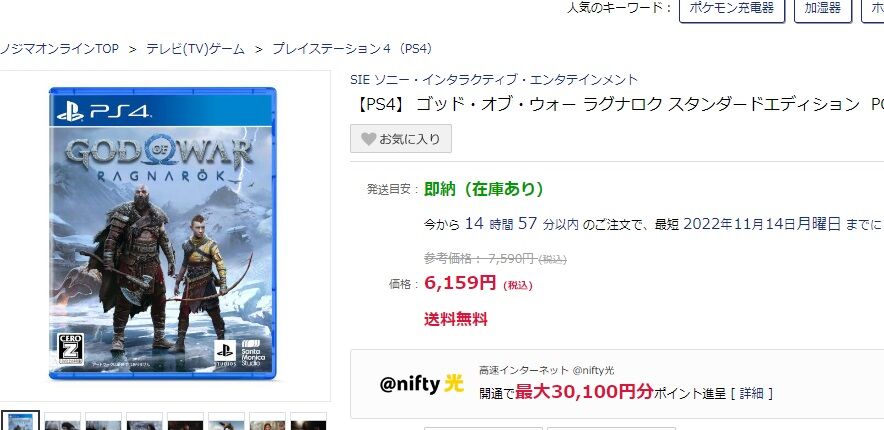884x430 pixels.
Task: Select the first highlighted product thumbnail
Action: coord(21,421)
